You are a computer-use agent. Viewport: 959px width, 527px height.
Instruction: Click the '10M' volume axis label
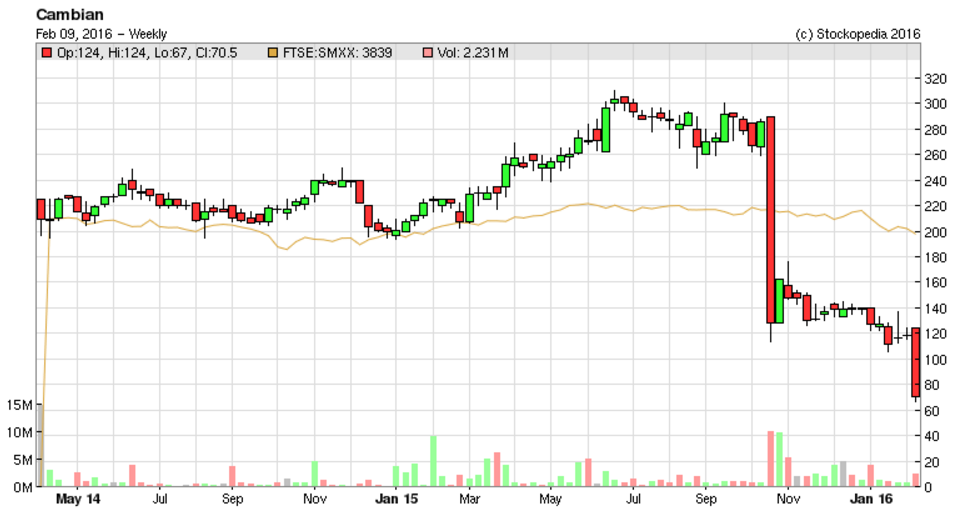pyautogui.click(x=20, y=433)
